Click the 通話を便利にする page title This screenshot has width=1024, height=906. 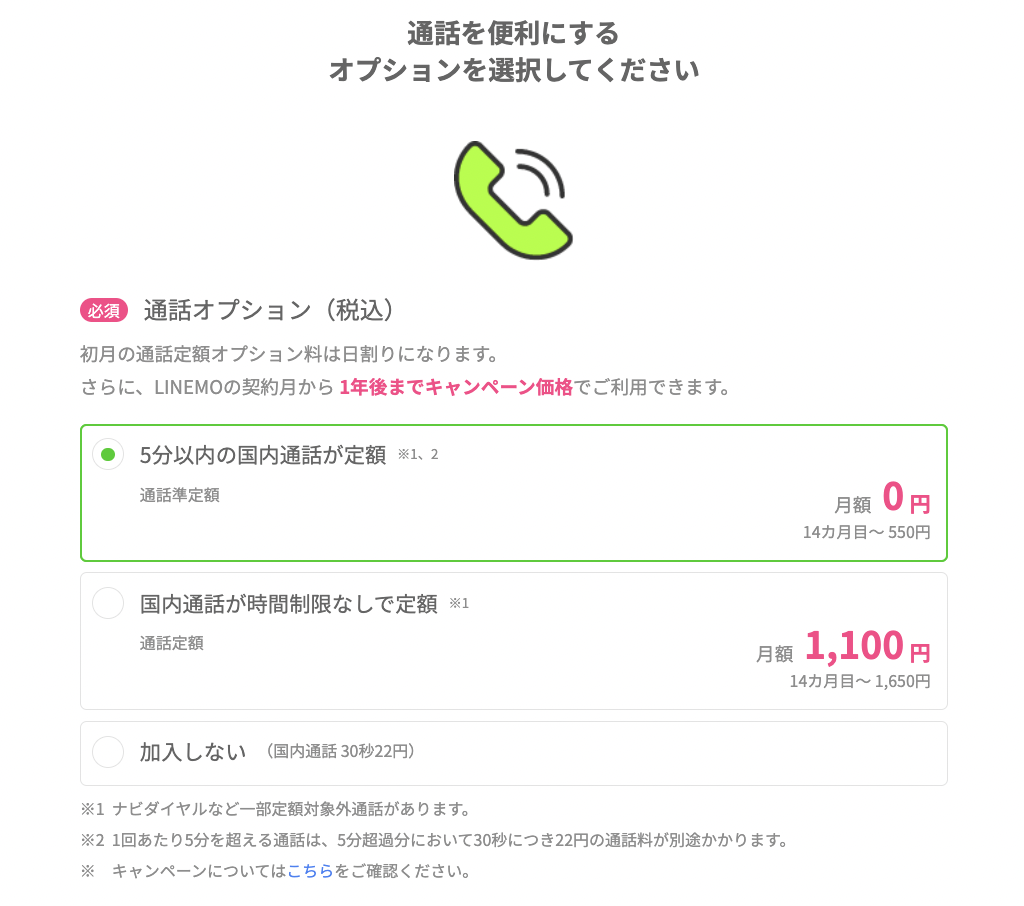click(x=512, y=33)
